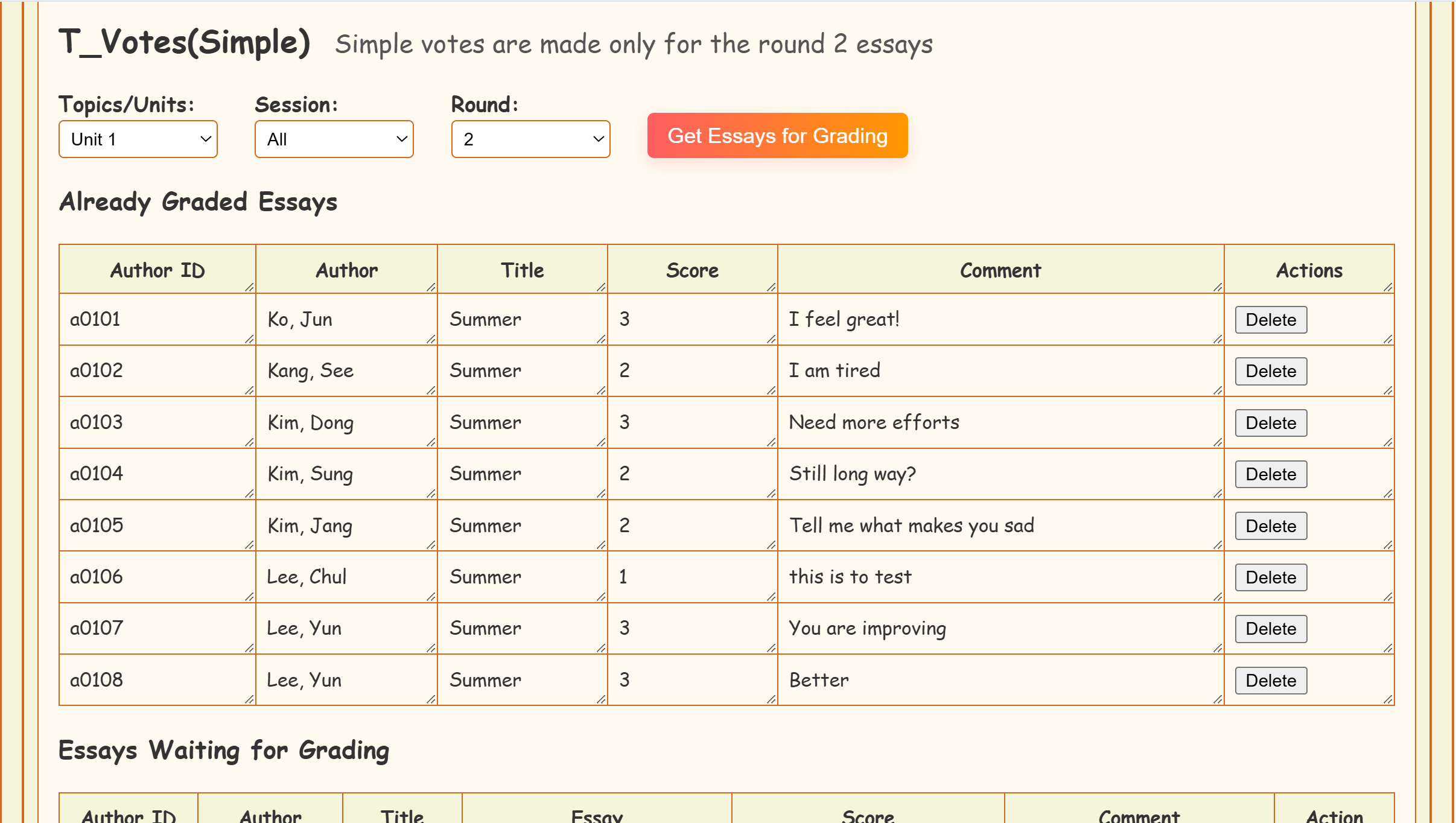Select the 'Need more efforts' comment cell
The width and height of the screenshot is (1456, 823).
pos(1000,422)
